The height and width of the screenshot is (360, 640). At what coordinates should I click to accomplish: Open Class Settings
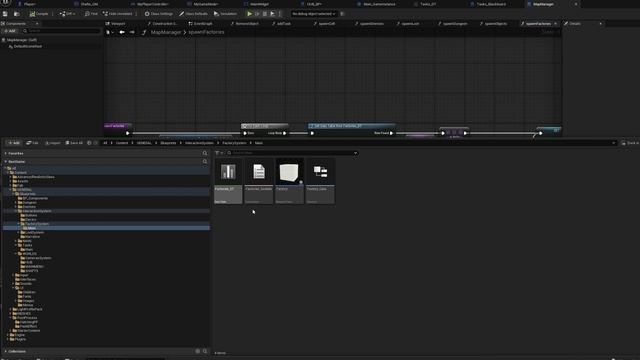159,14
